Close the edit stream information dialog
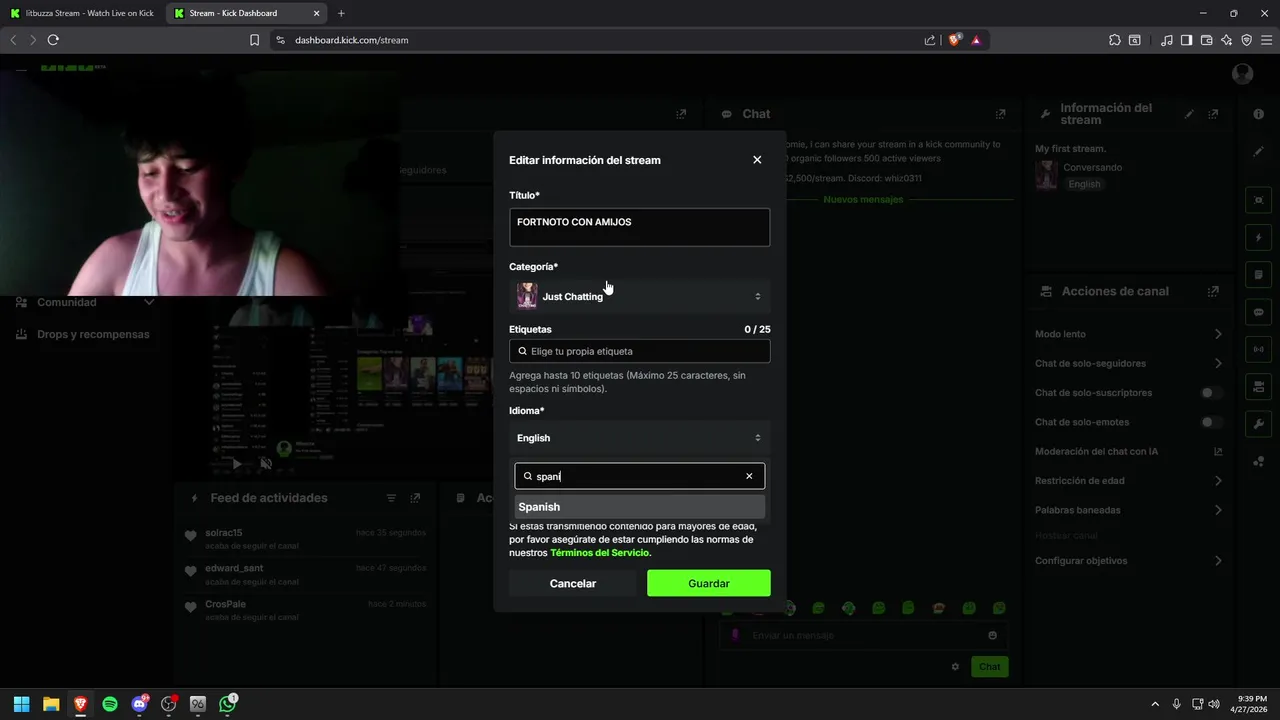This screenshot has width=1280, height=720. 757,160
